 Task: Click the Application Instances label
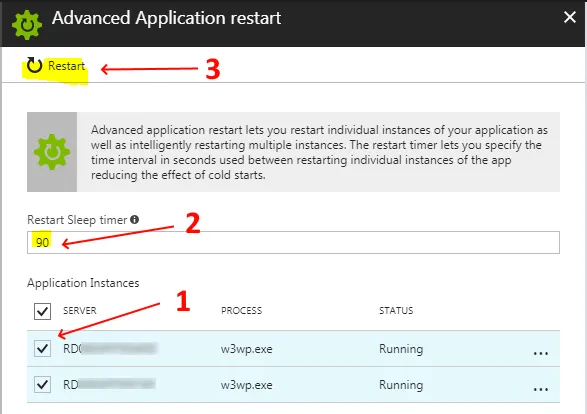pos(83,283)
